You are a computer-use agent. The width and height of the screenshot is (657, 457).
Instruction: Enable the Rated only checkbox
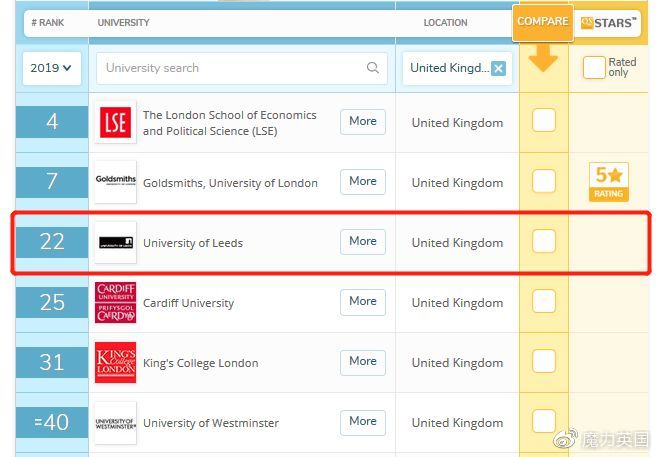point(594,67)
